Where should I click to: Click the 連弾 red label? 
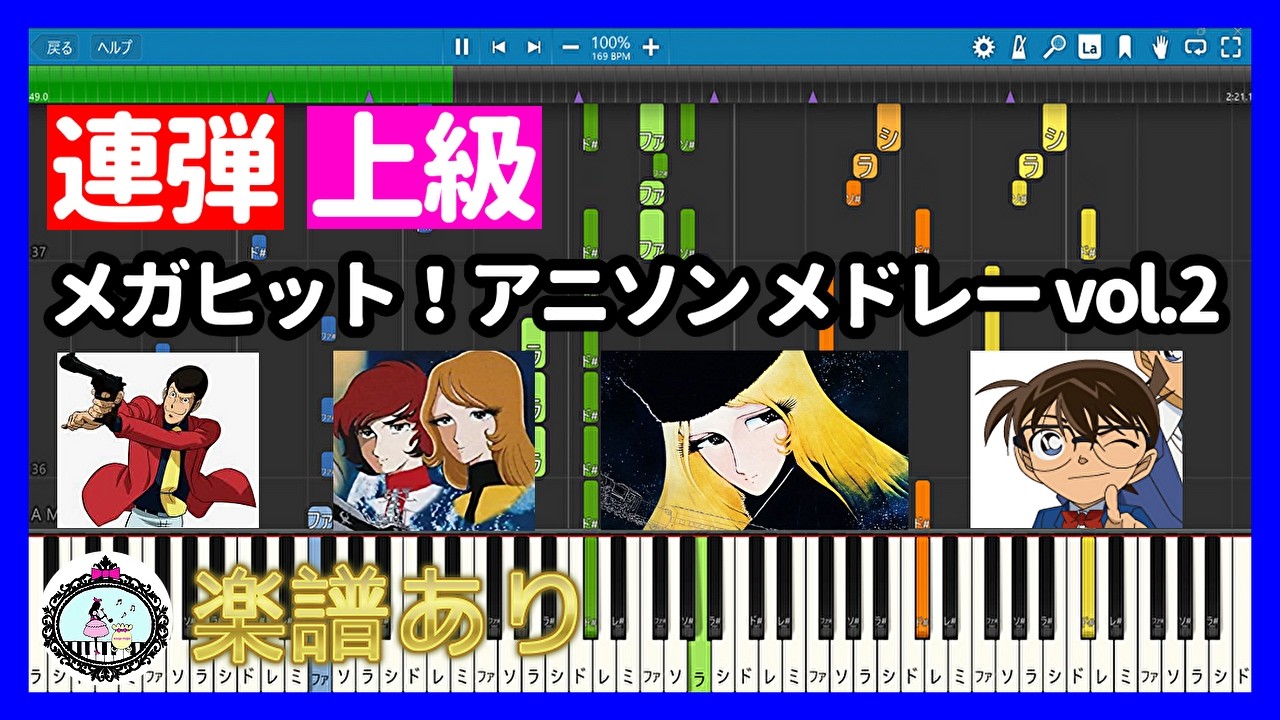click(165, 168)
